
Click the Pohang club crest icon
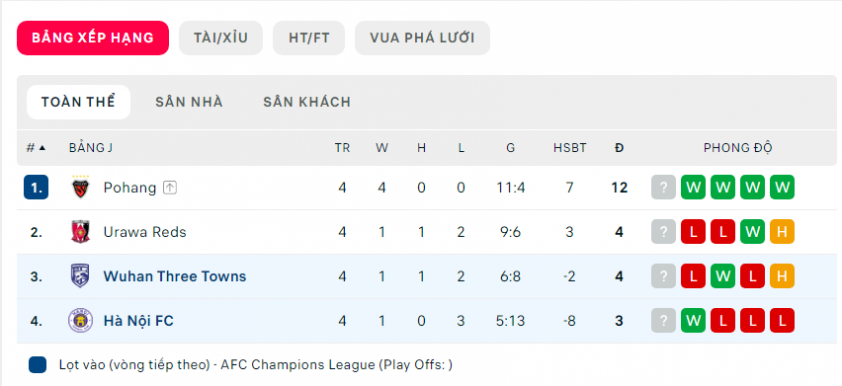click(81, 187)
